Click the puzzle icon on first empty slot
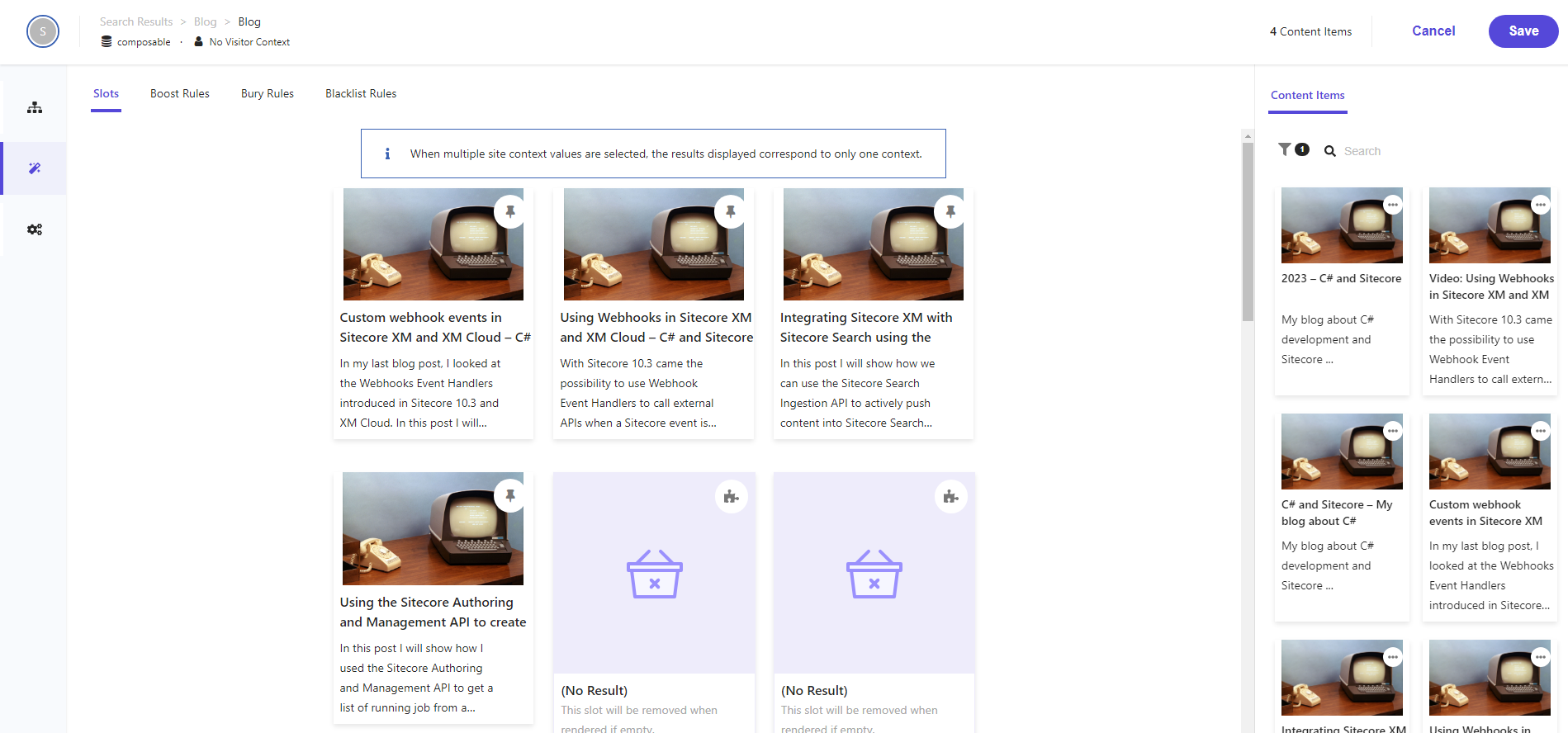This screenshot has height=733, width=1568. tap(731, 497)
